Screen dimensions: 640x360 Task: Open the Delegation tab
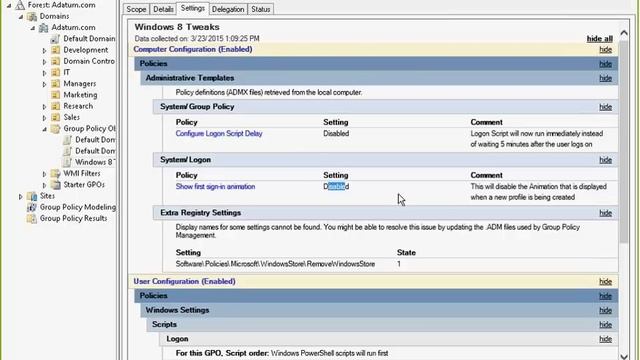(x=228, y=9)
